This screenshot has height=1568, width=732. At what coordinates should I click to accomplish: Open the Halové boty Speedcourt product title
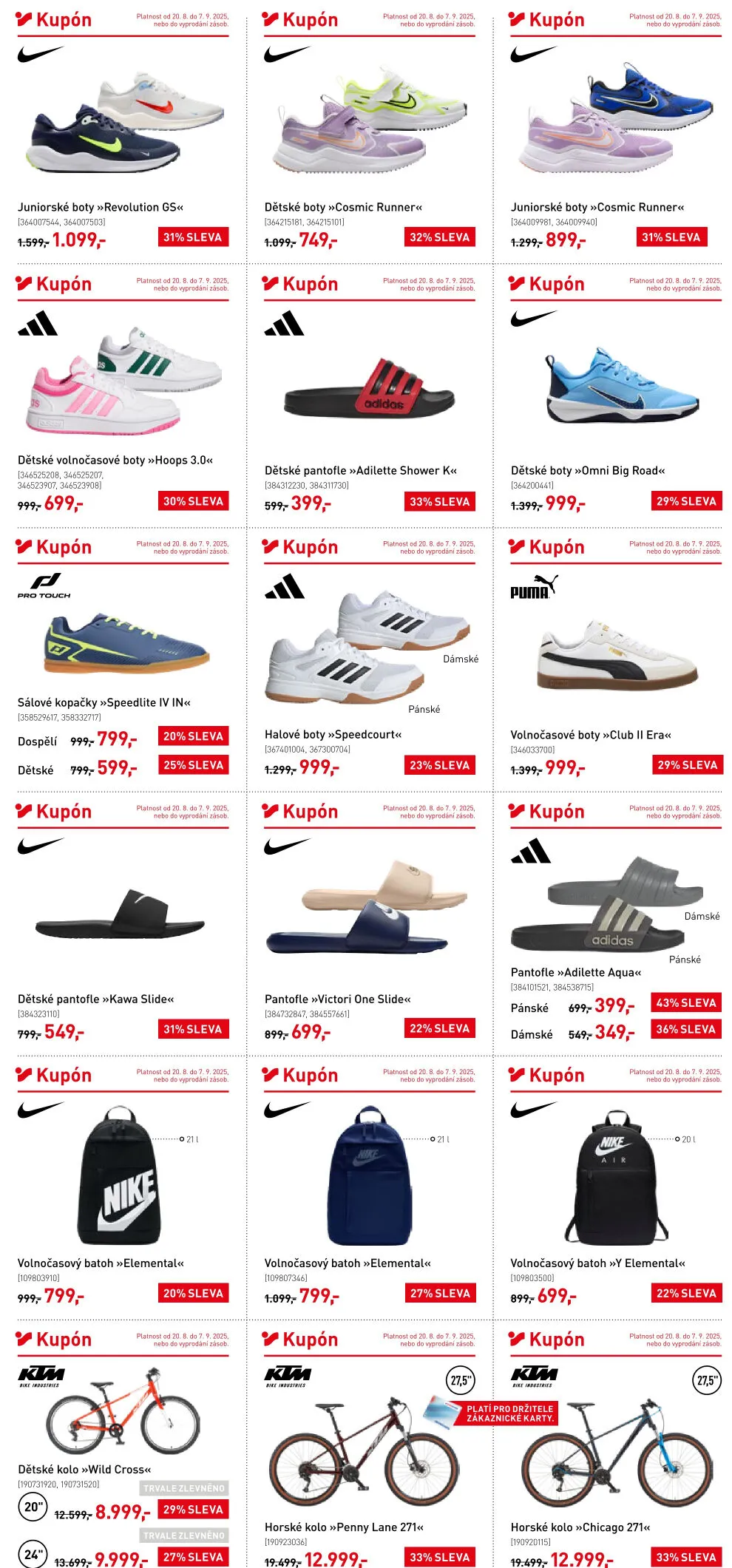333,734
